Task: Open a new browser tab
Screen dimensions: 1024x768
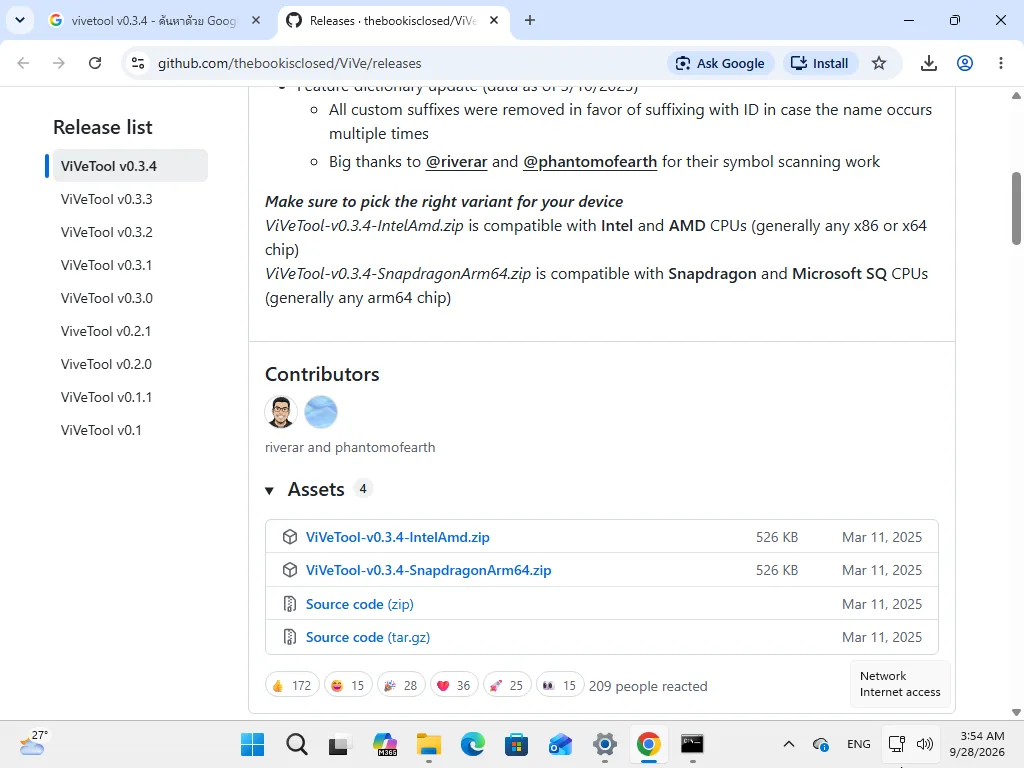Action: tap(530, 20)
